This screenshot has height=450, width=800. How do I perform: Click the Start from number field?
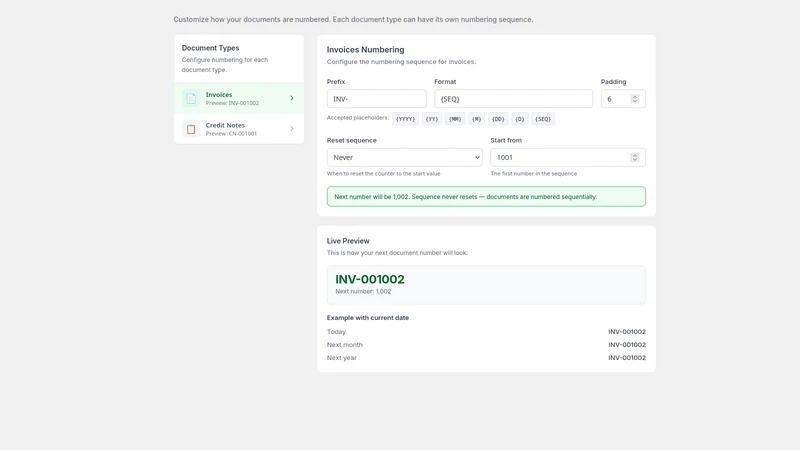tap(568, 158)
